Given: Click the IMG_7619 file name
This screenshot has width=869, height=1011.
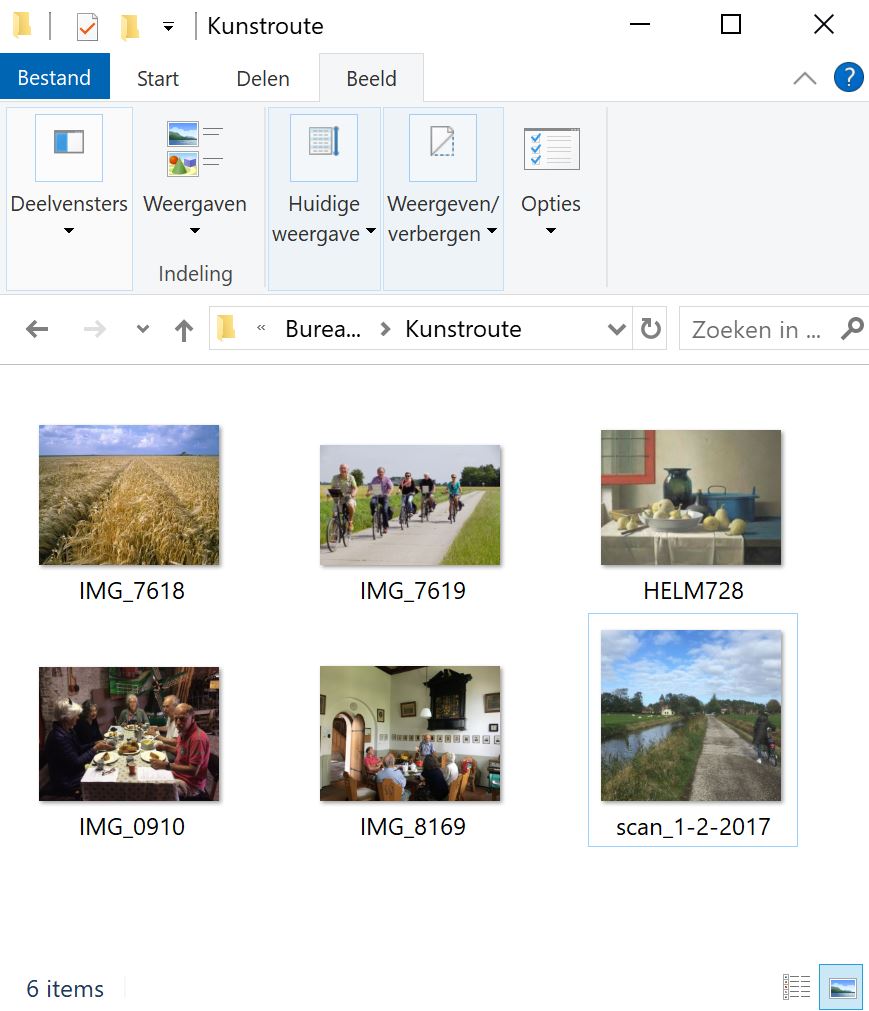Looking at the screenshot, I should coord(413,591).
